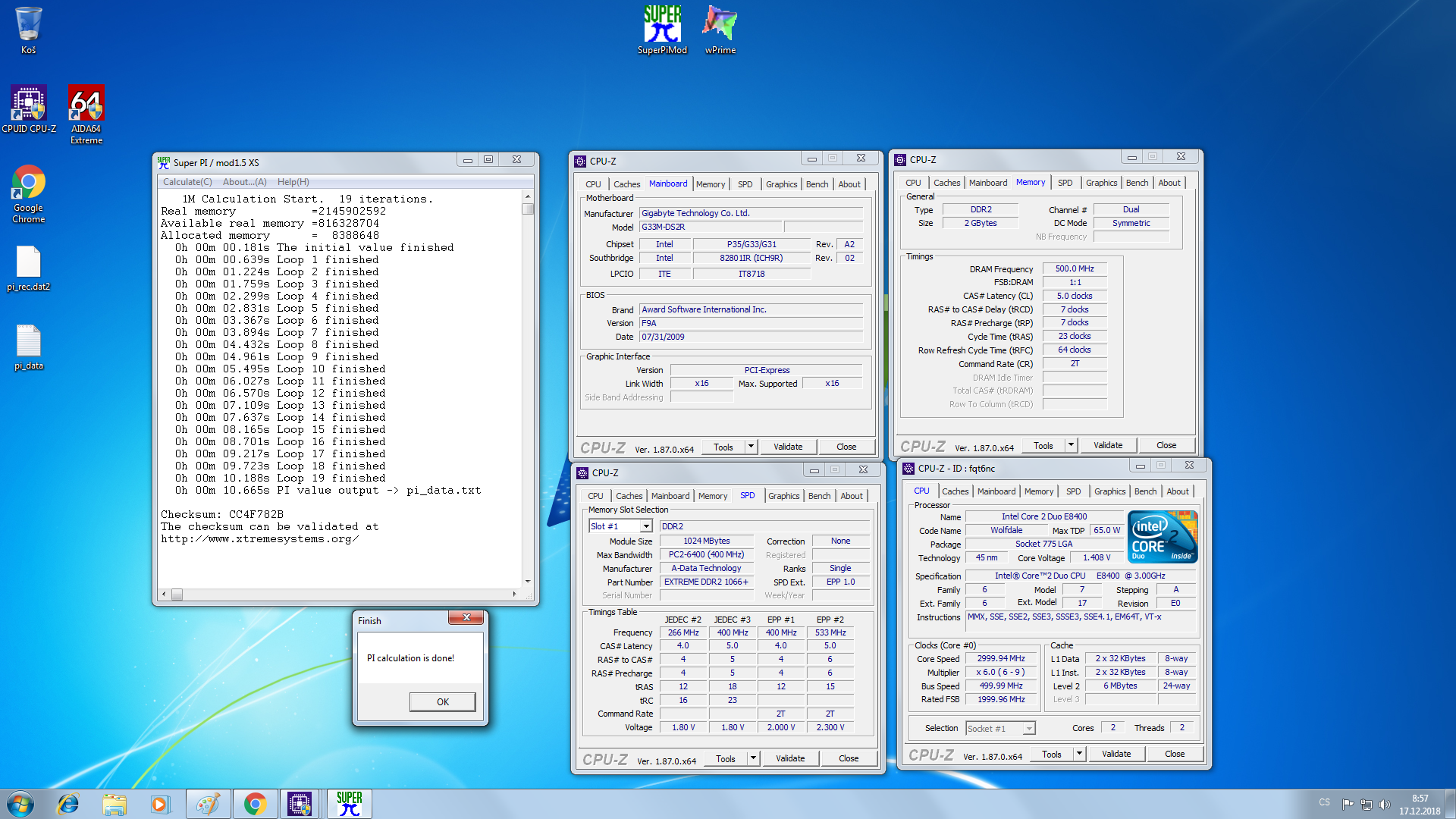This screenshot has height=819, width=1456.
Task: Open Windows Media Player taskbar icon
Action: (160, 804)
